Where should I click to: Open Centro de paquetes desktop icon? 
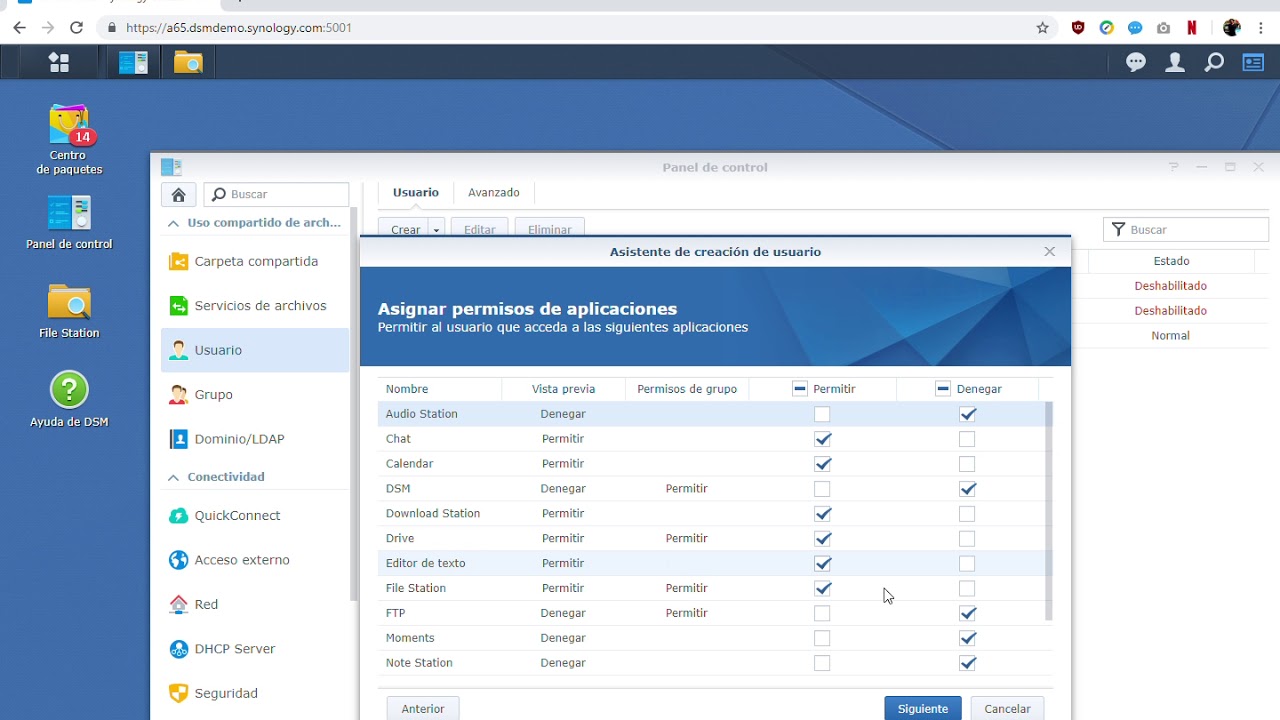tap(69, 139)
